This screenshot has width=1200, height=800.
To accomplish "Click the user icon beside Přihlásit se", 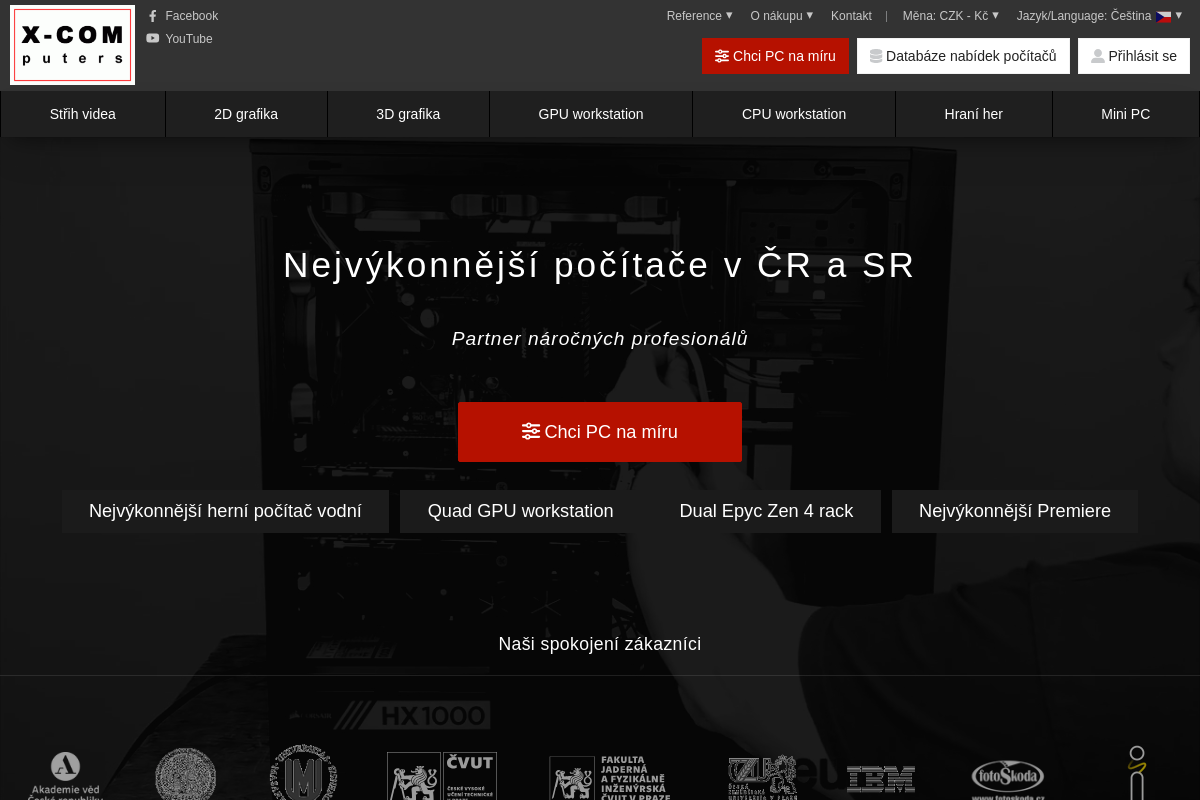I will tap(1097, 56).
